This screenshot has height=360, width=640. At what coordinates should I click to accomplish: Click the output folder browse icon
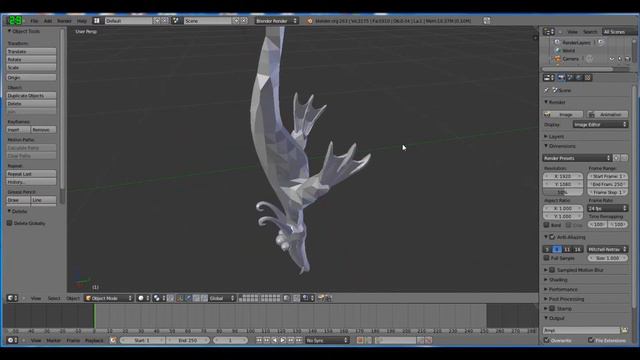[x=624, y=330]
